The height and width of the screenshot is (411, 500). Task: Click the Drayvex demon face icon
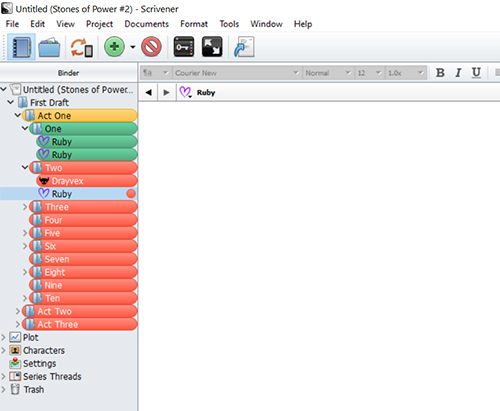click(x=44, y=181)
